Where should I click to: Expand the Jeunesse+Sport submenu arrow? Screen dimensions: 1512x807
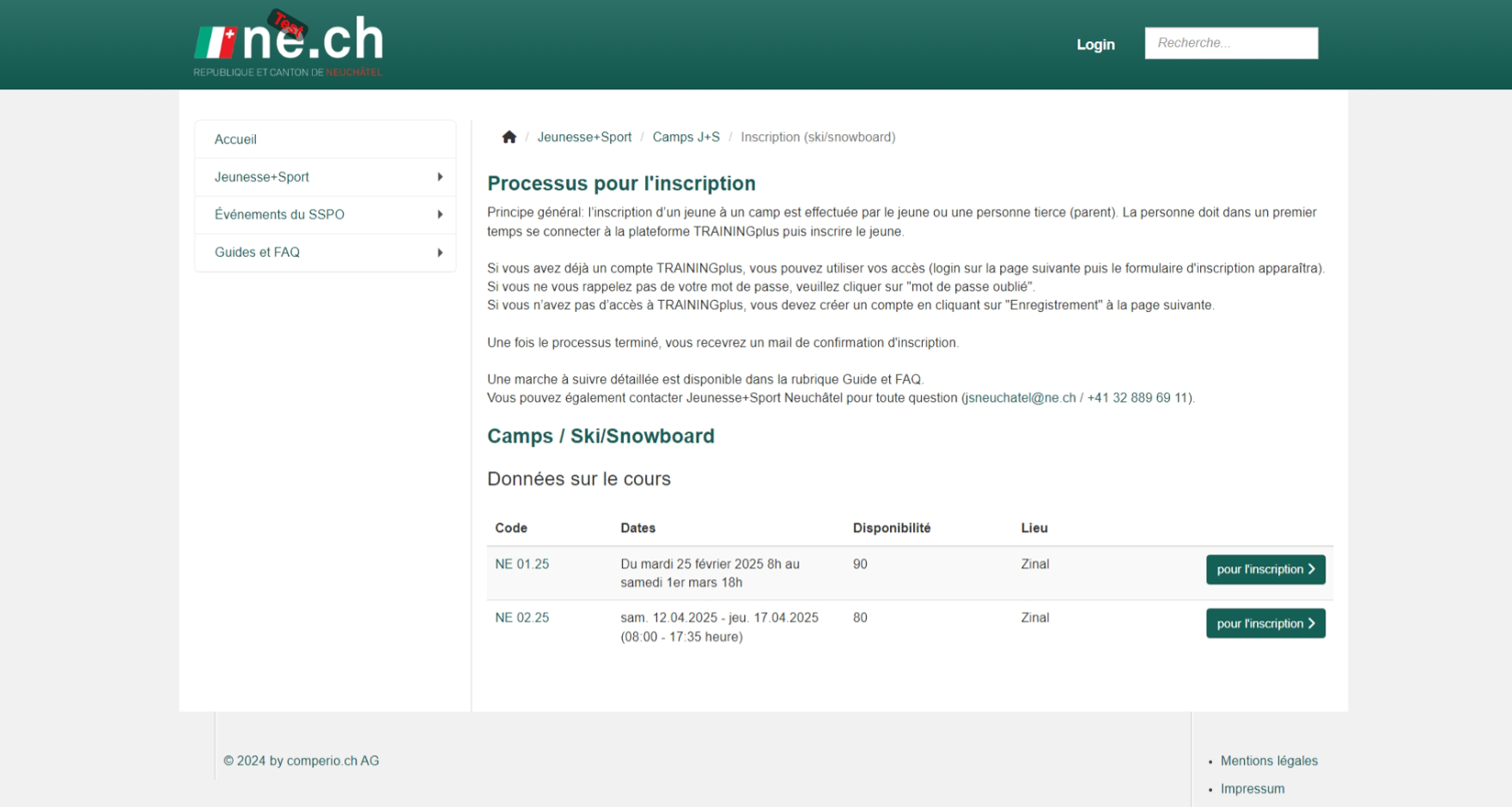[440, 177]
